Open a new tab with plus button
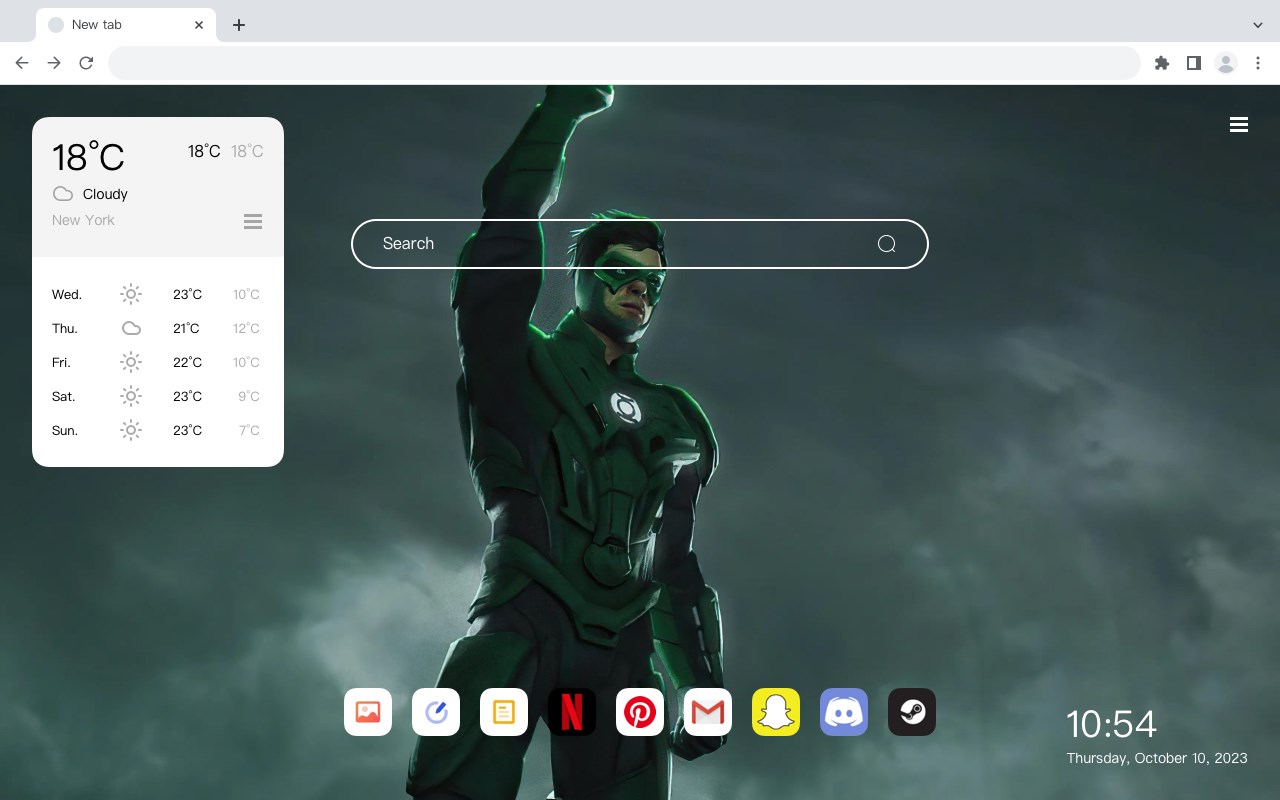 239,25
